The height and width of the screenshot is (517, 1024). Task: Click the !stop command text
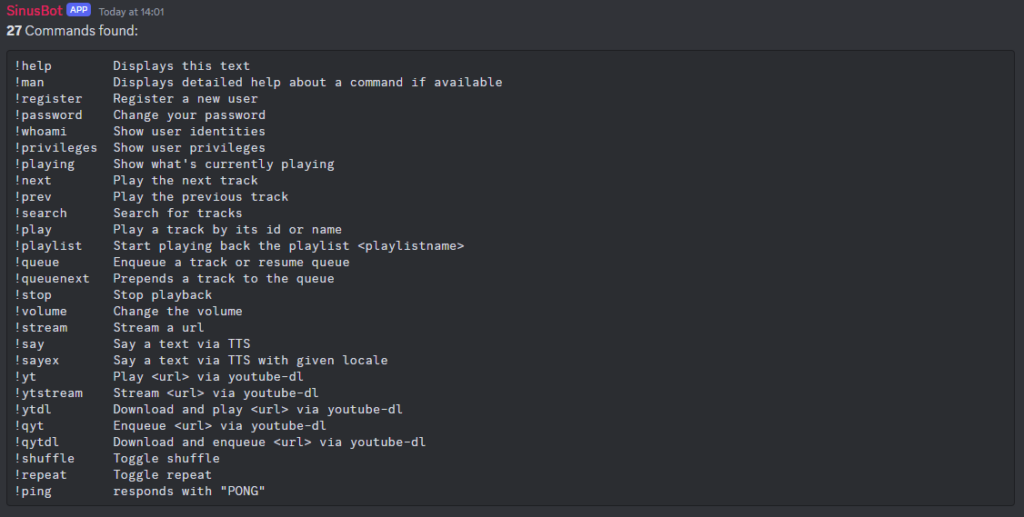(33, 295)
